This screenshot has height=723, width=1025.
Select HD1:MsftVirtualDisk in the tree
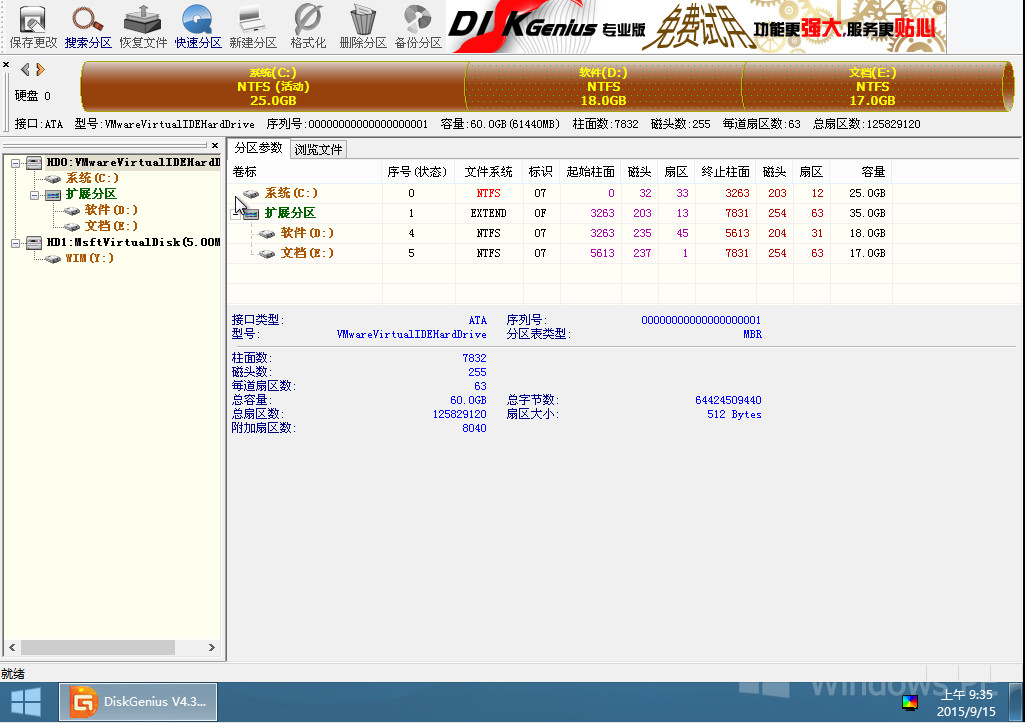[x=133, y=242]
